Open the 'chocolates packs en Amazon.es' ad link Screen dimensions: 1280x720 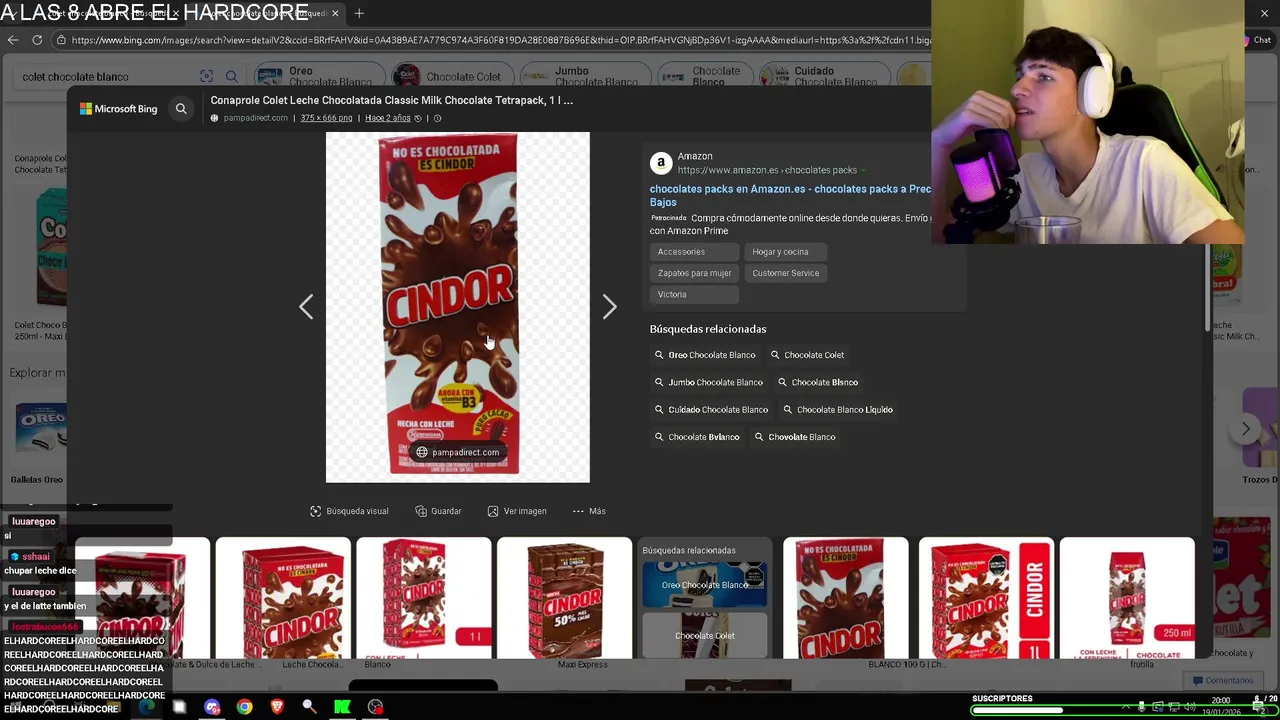[x=790, y=195]
